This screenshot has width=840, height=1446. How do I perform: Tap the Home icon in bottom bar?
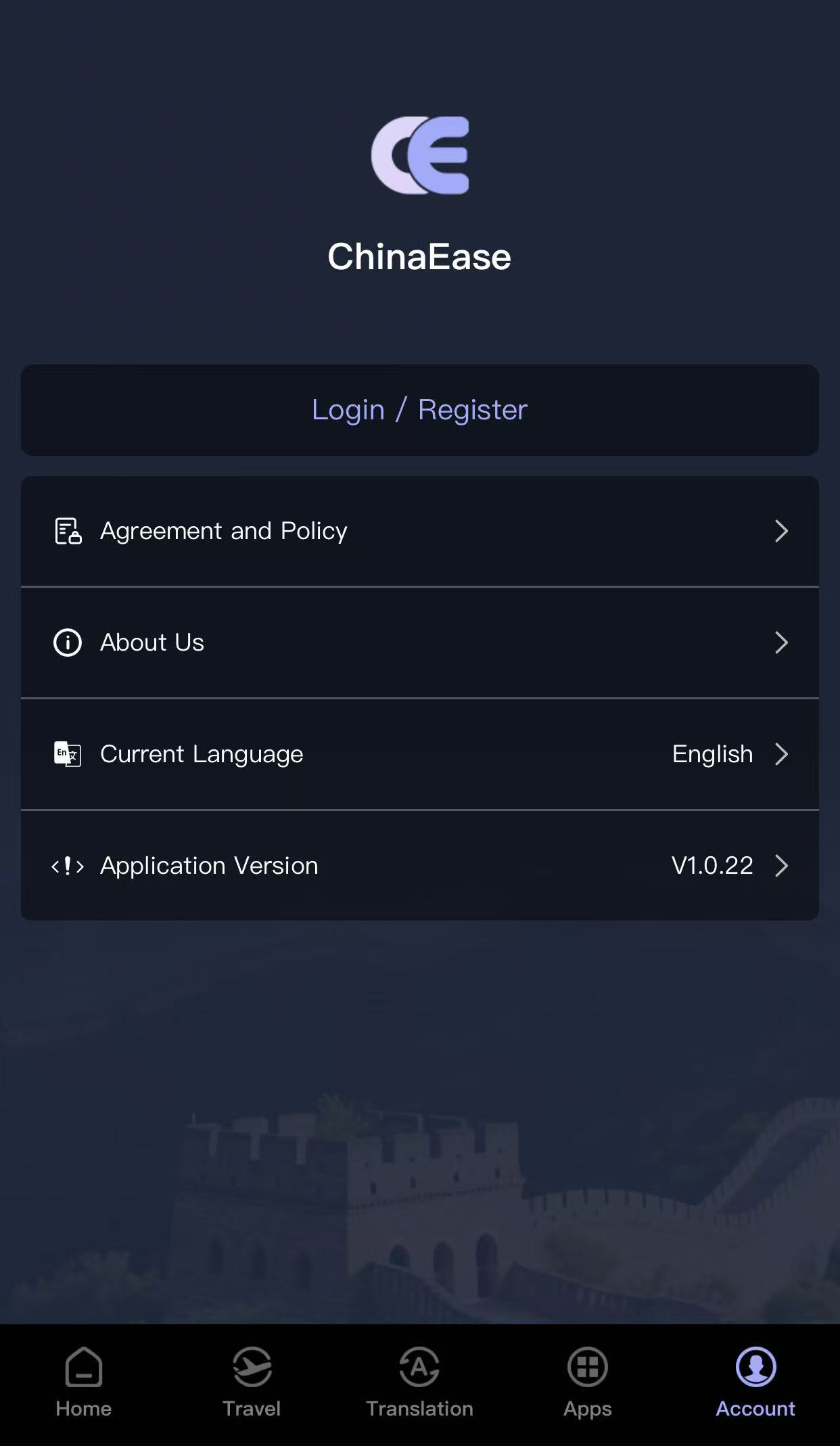84,1366
